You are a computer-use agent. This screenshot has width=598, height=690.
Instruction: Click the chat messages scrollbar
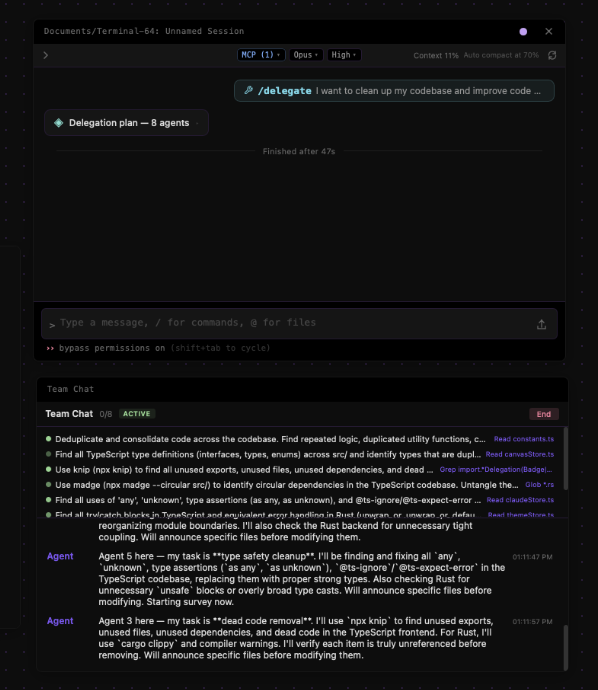[x=566, y=647]
